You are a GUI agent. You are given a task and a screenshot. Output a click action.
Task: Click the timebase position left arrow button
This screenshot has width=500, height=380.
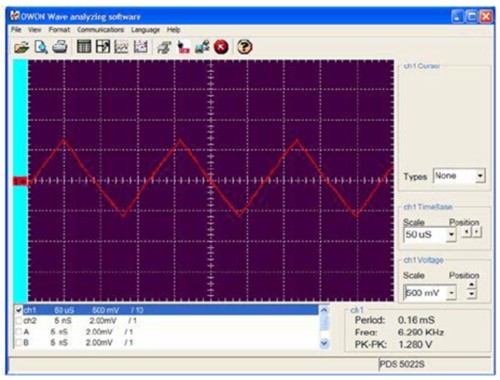[x=467, y=232]
